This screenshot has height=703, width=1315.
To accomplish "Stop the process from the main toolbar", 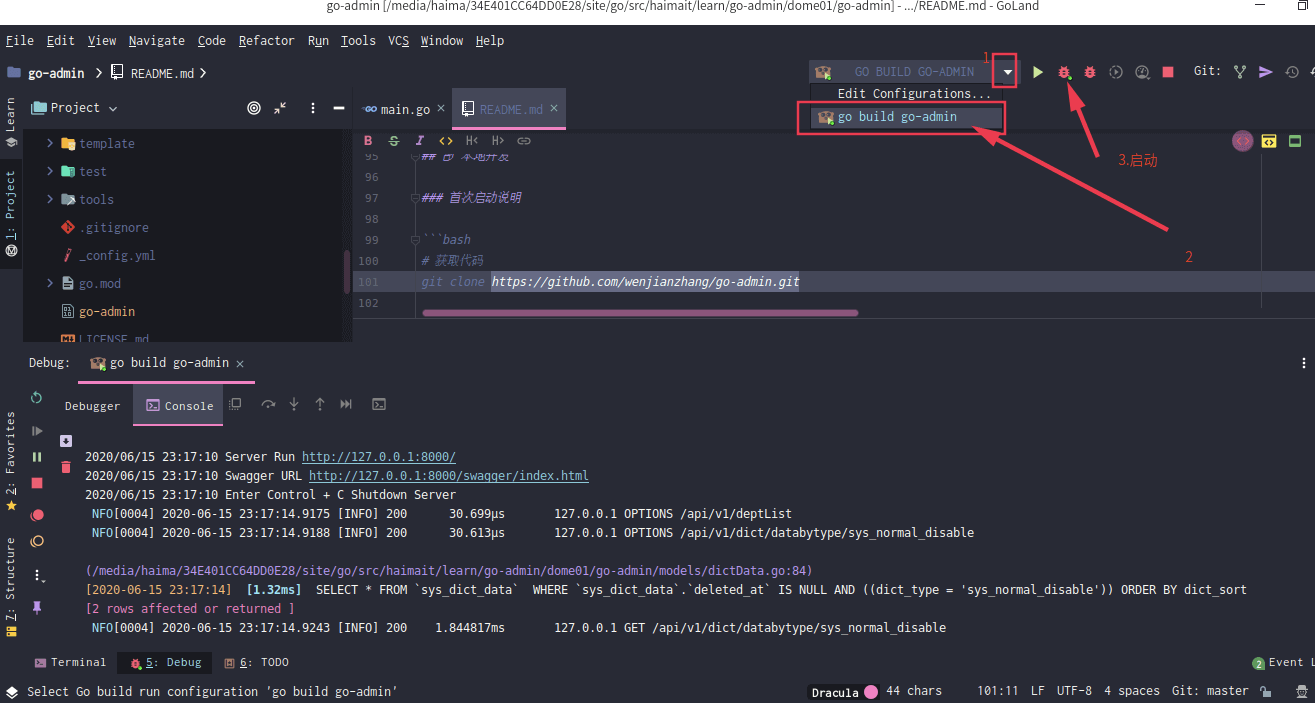I will pos(1167,72).
